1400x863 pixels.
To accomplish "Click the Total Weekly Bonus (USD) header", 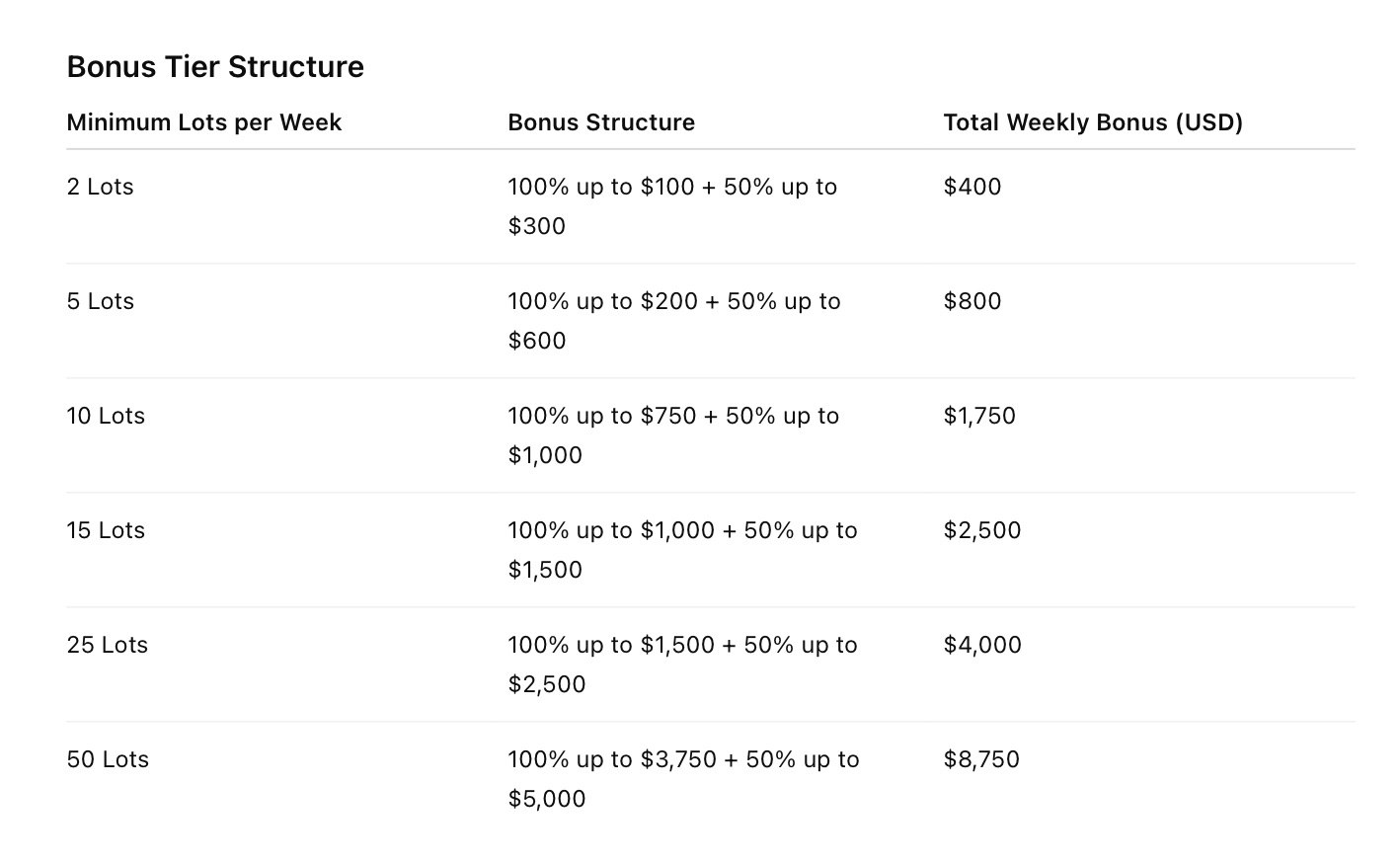I will coord(1093,122).
